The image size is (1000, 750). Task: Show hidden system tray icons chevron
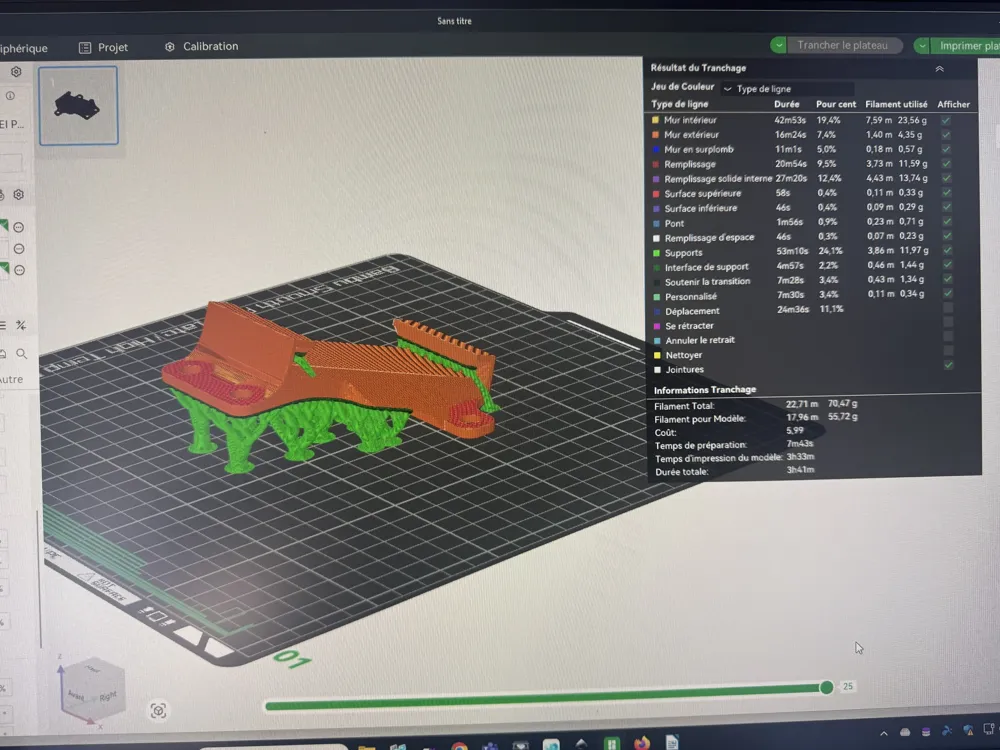pyautogui.click(x=884, y=733)
